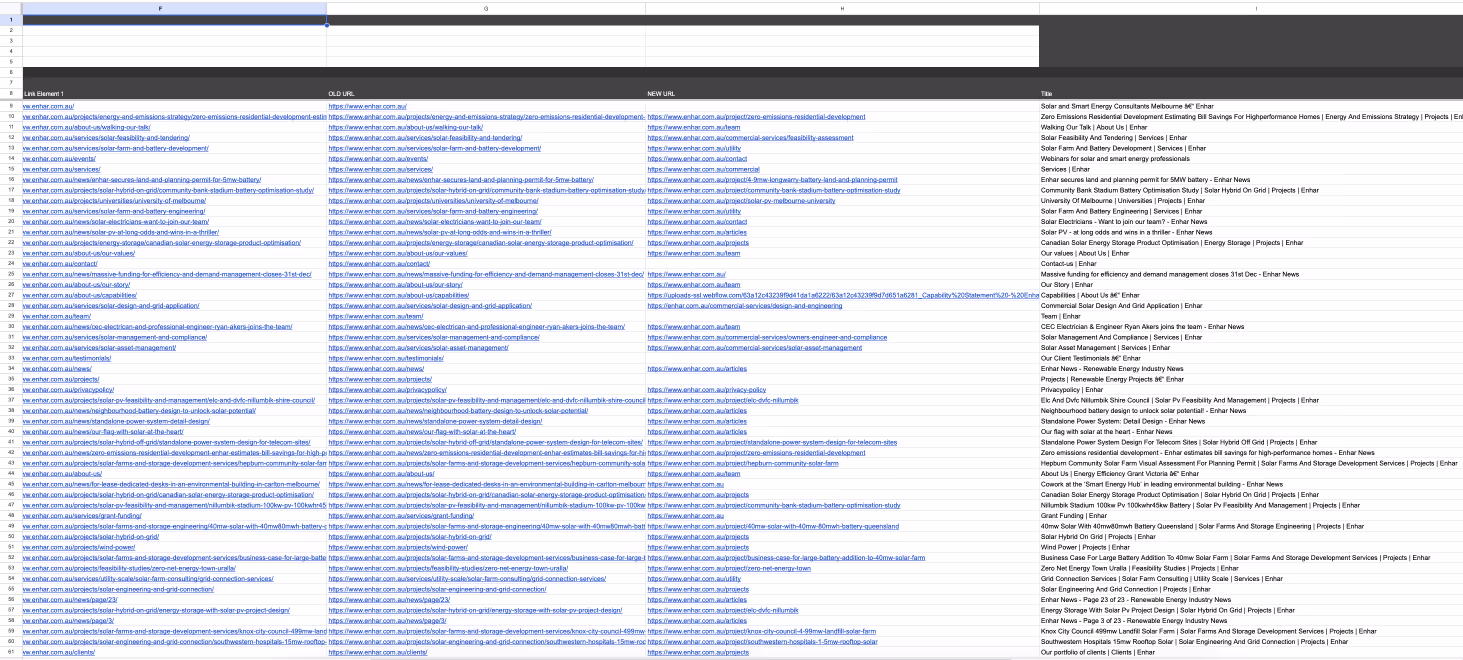Select title 'Team | Enhar' cell

click(1061, 316)
